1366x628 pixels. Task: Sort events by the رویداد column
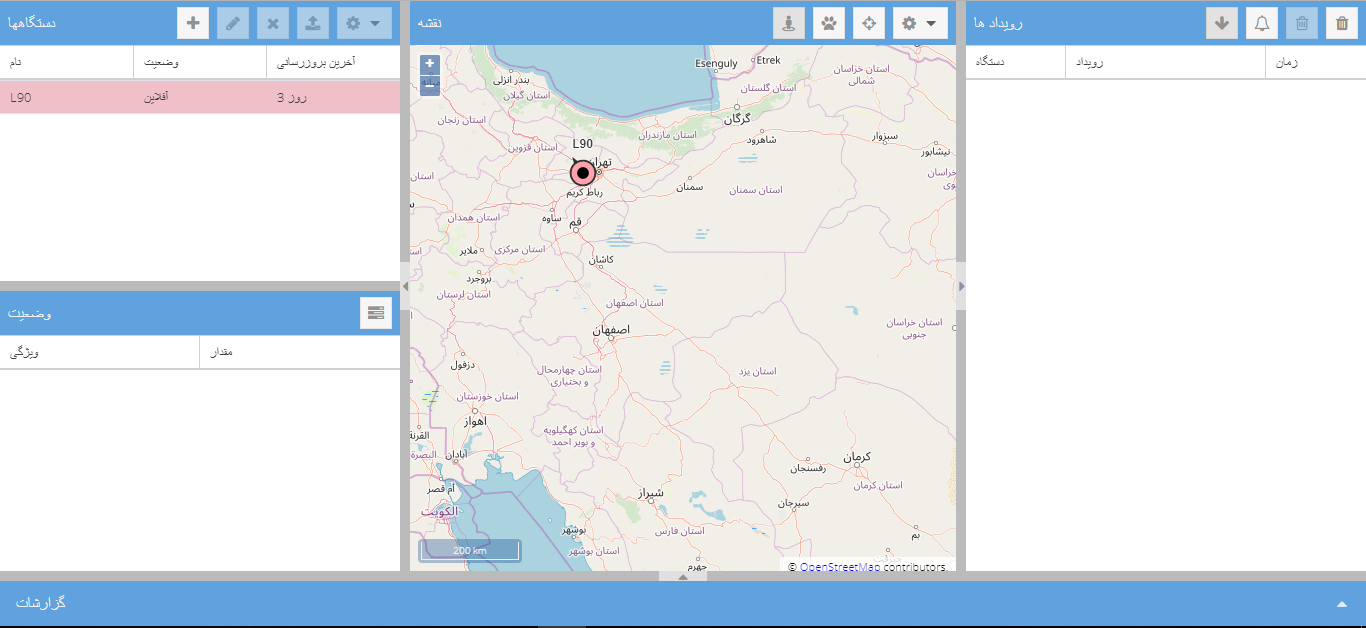point(1166,62)
